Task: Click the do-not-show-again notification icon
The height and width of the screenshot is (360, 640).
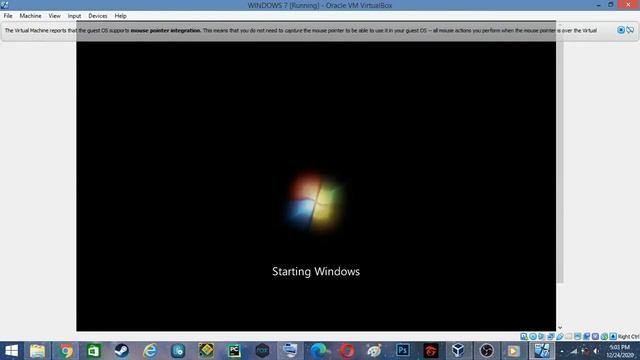Action: (x=630, y=30)
